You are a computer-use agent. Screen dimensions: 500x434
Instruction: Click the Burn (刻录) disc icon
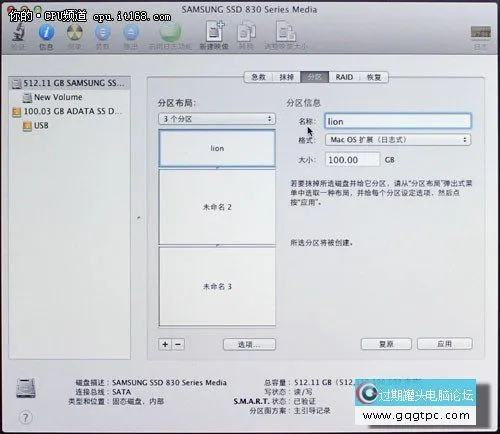tap(75, 33)
